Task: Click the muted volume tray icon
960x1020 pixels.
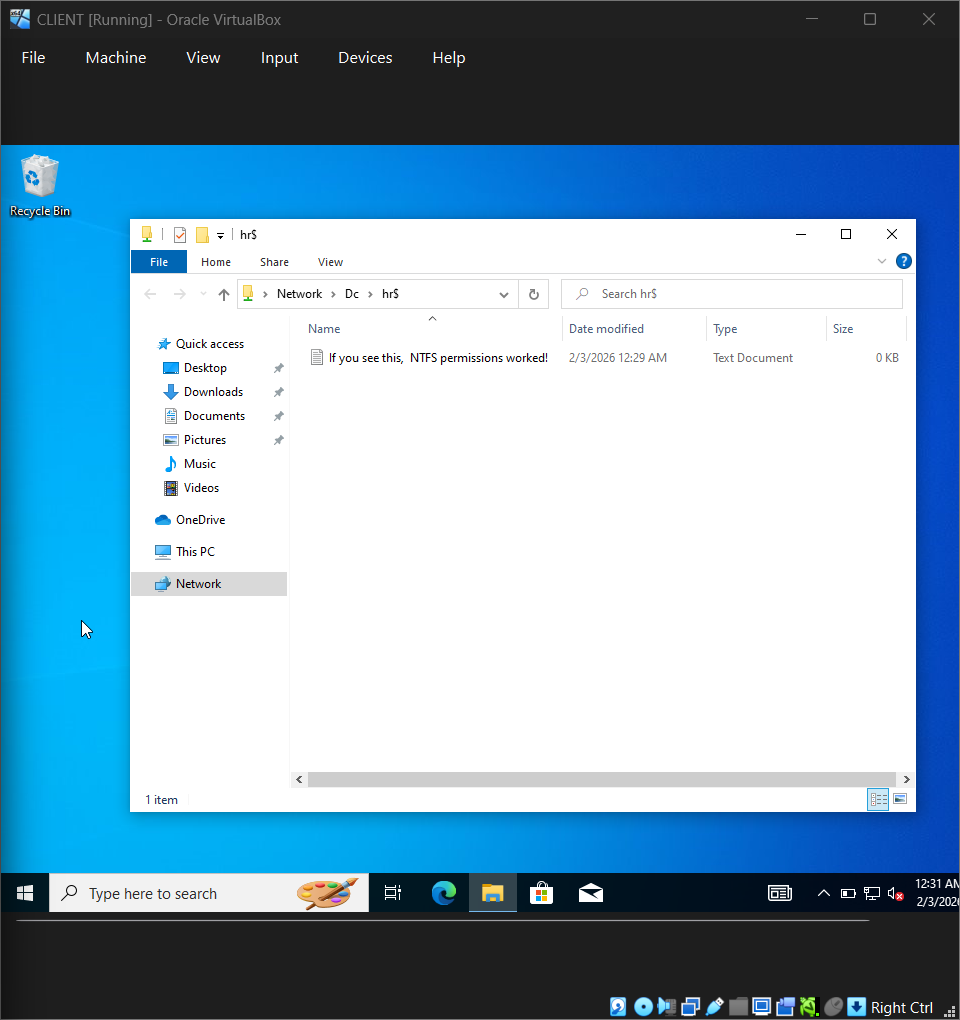Action: tap(896, 894)
